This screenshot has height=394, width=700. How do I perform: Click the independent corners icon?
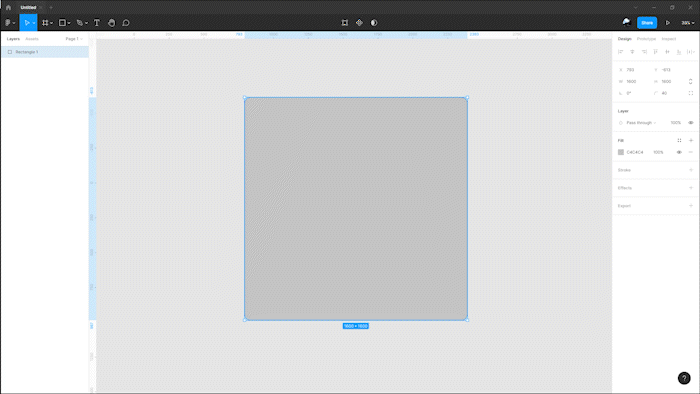coord(691,93)
